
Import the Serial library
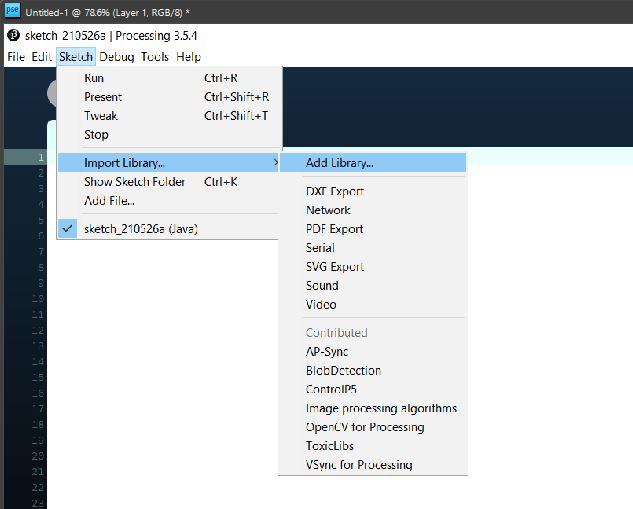[x=373, y=248]
